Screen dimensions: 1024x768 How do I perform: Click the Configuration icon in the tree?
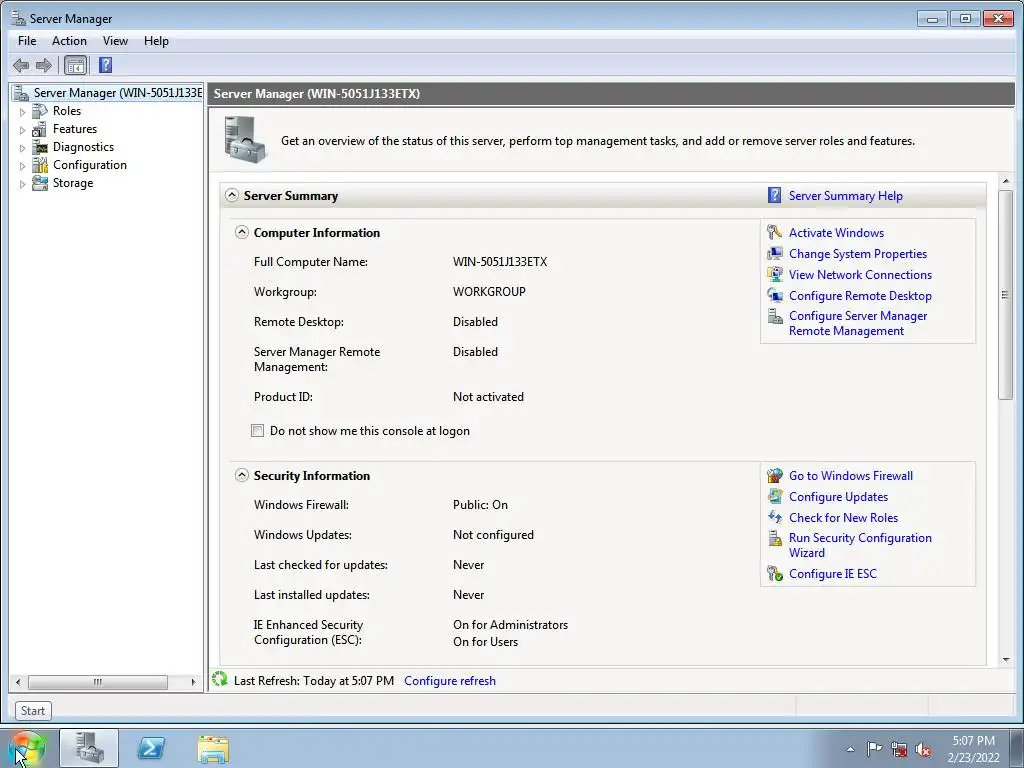coord(40,165)
